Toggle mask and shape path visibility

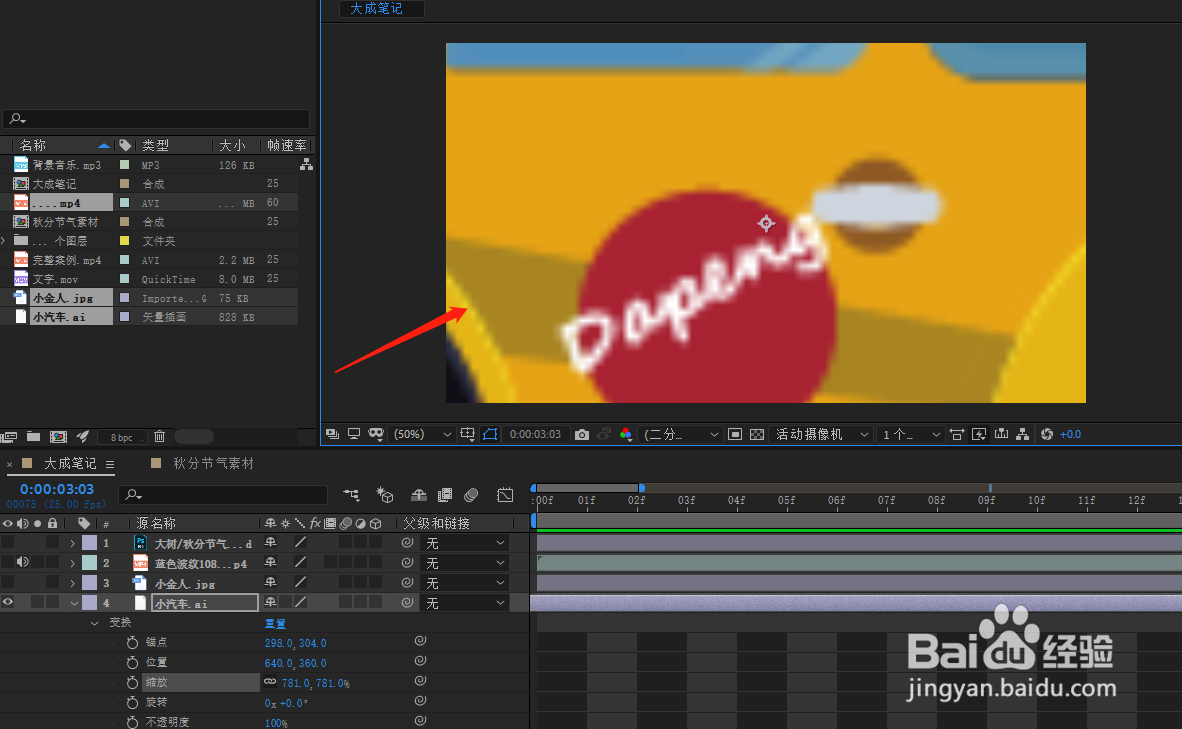tap(490, 434)
